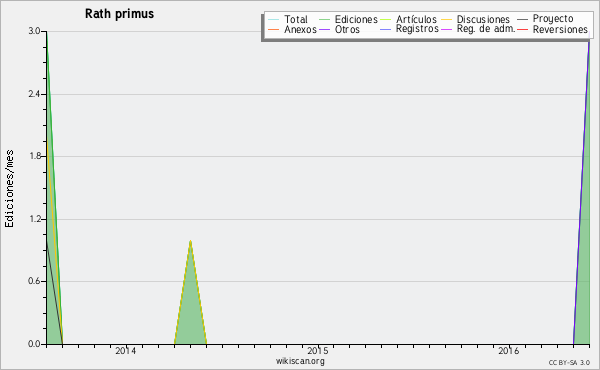Image resolution: width=600 pixels, height=370 pixels.
Task: Click the '0.0' y-axis label
Action: [34, 344]
